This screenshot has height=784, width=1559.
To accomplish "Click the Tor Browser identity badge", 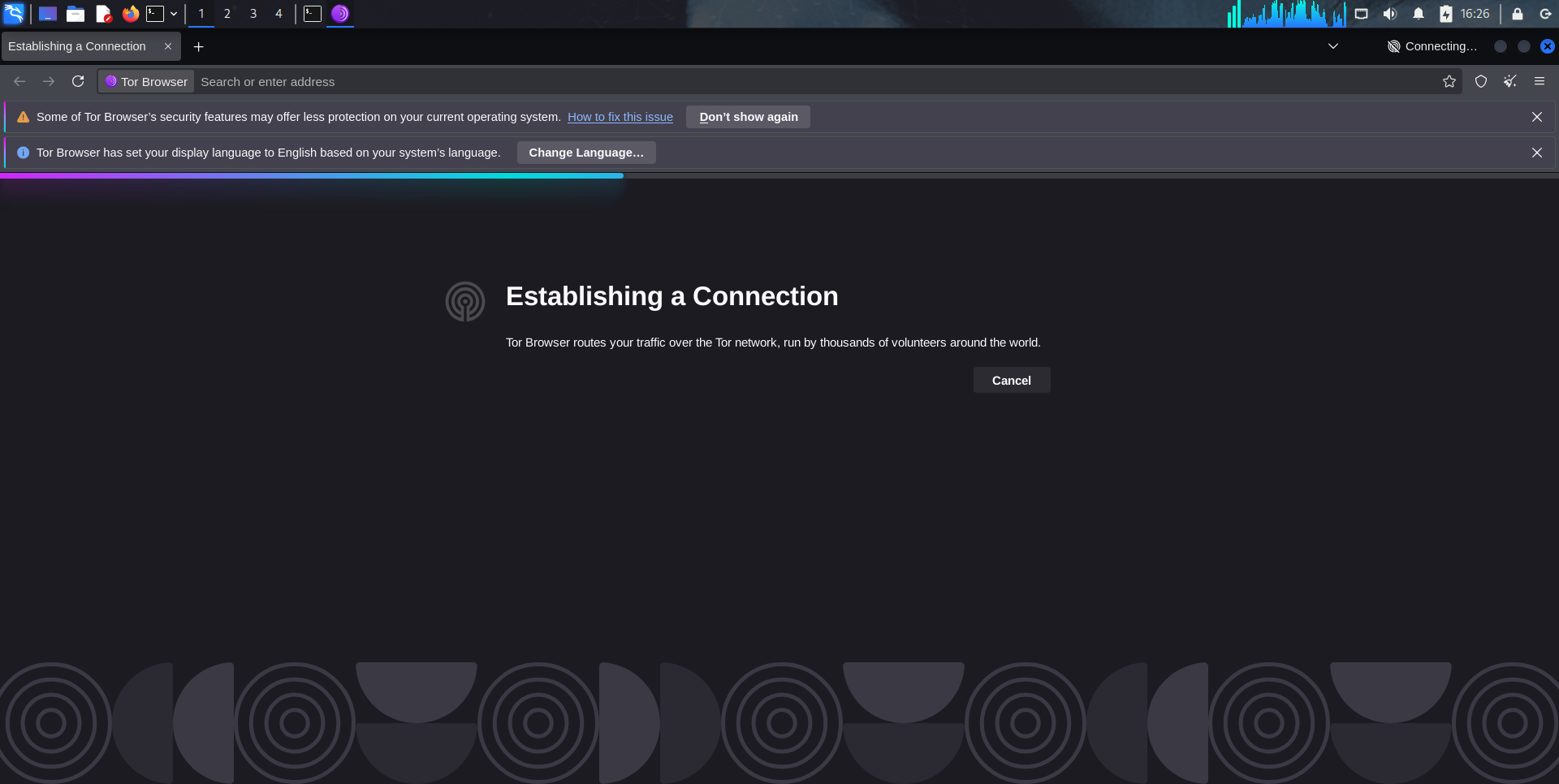I will (146, 81).
